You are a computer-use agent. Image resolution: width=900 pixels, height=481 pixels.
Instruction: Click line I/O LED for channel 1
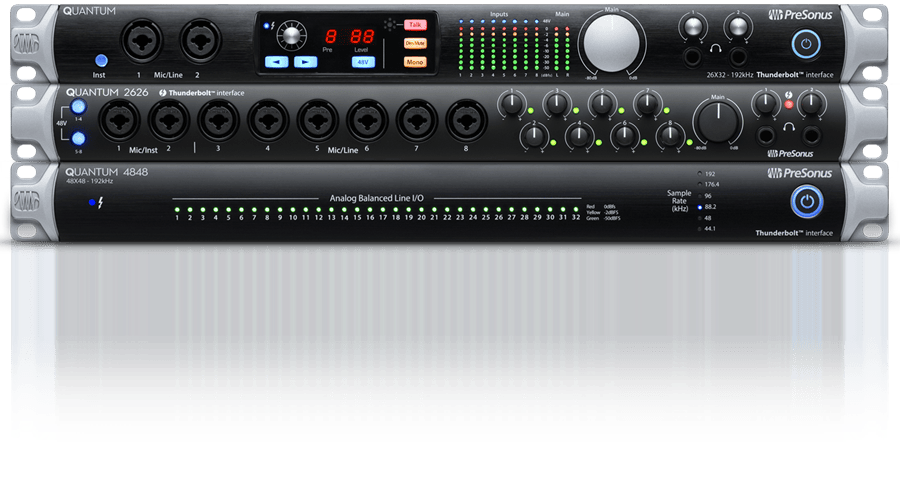point(177,210)
